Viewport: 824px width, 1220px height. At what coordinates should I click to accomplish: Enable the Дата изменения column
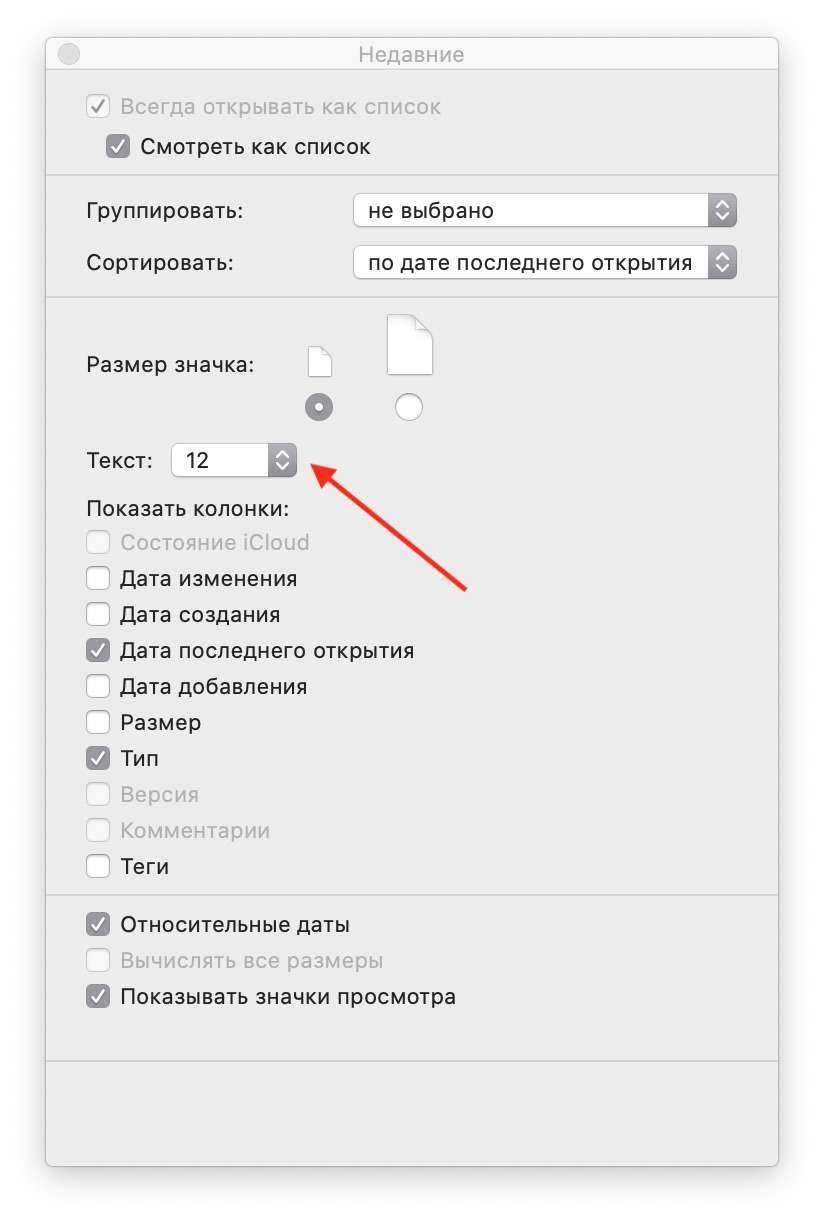98,579
